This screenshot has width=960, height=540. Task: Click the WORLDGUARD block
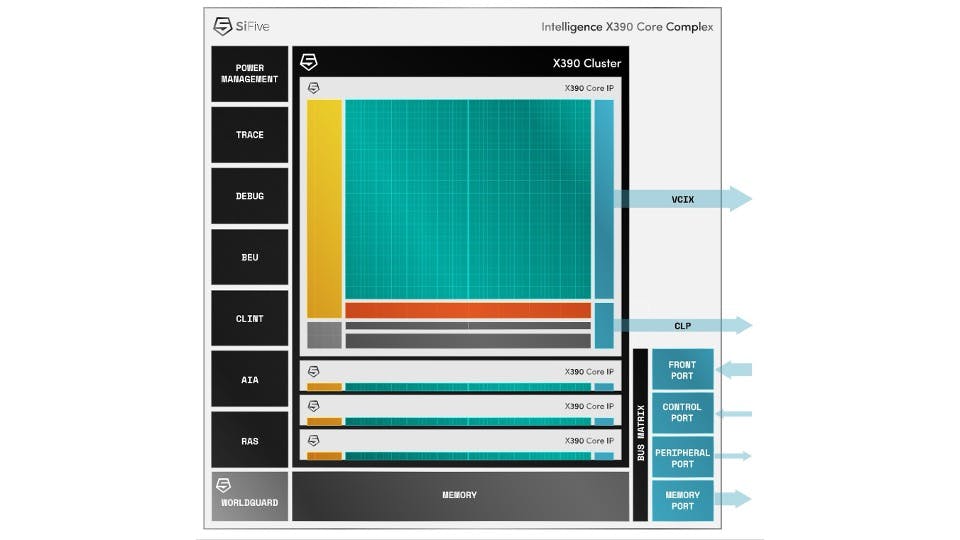(x=250, y=496)
